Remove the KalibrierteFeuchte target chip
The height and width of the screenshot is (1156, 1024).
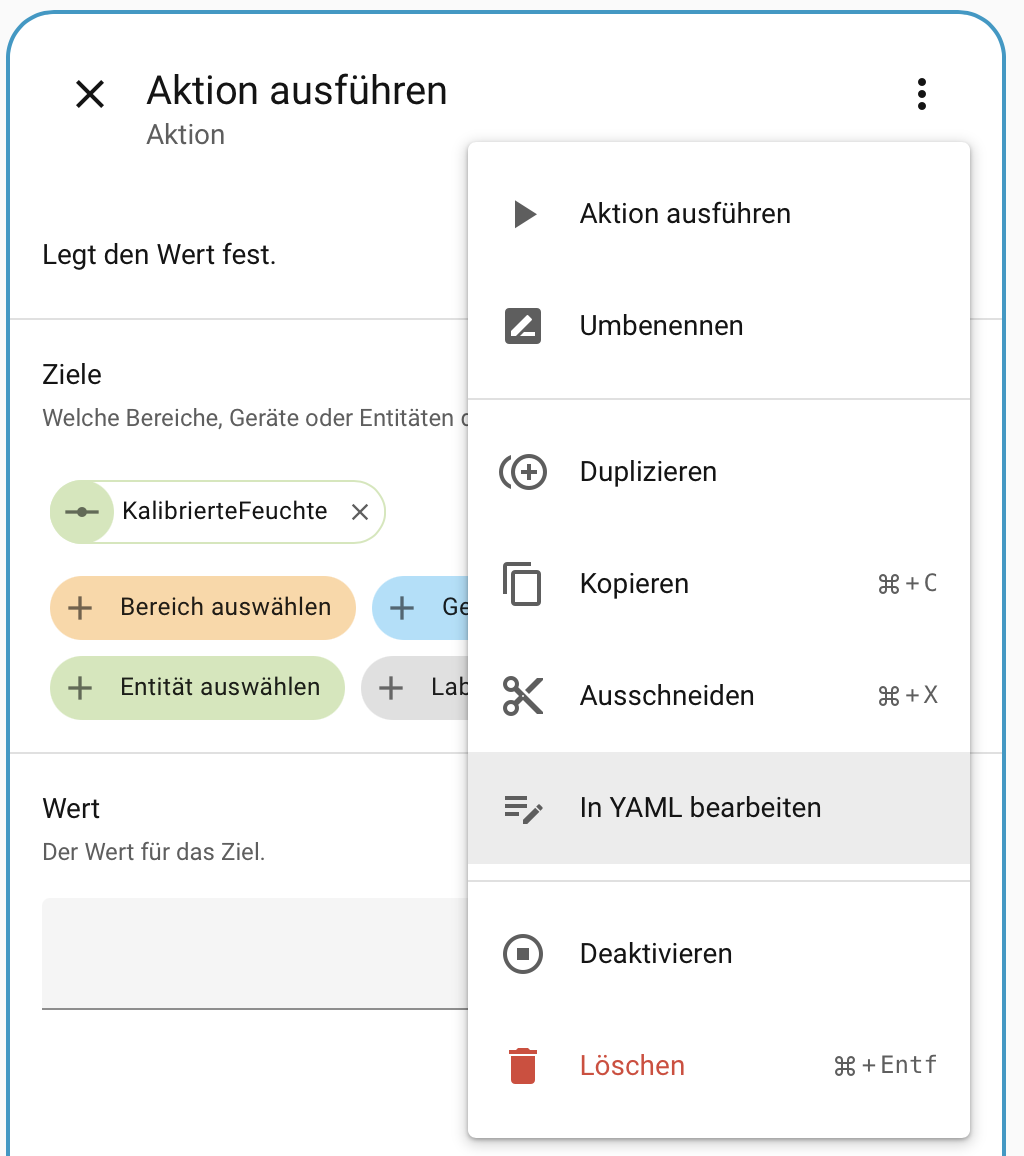click(360, 512)
